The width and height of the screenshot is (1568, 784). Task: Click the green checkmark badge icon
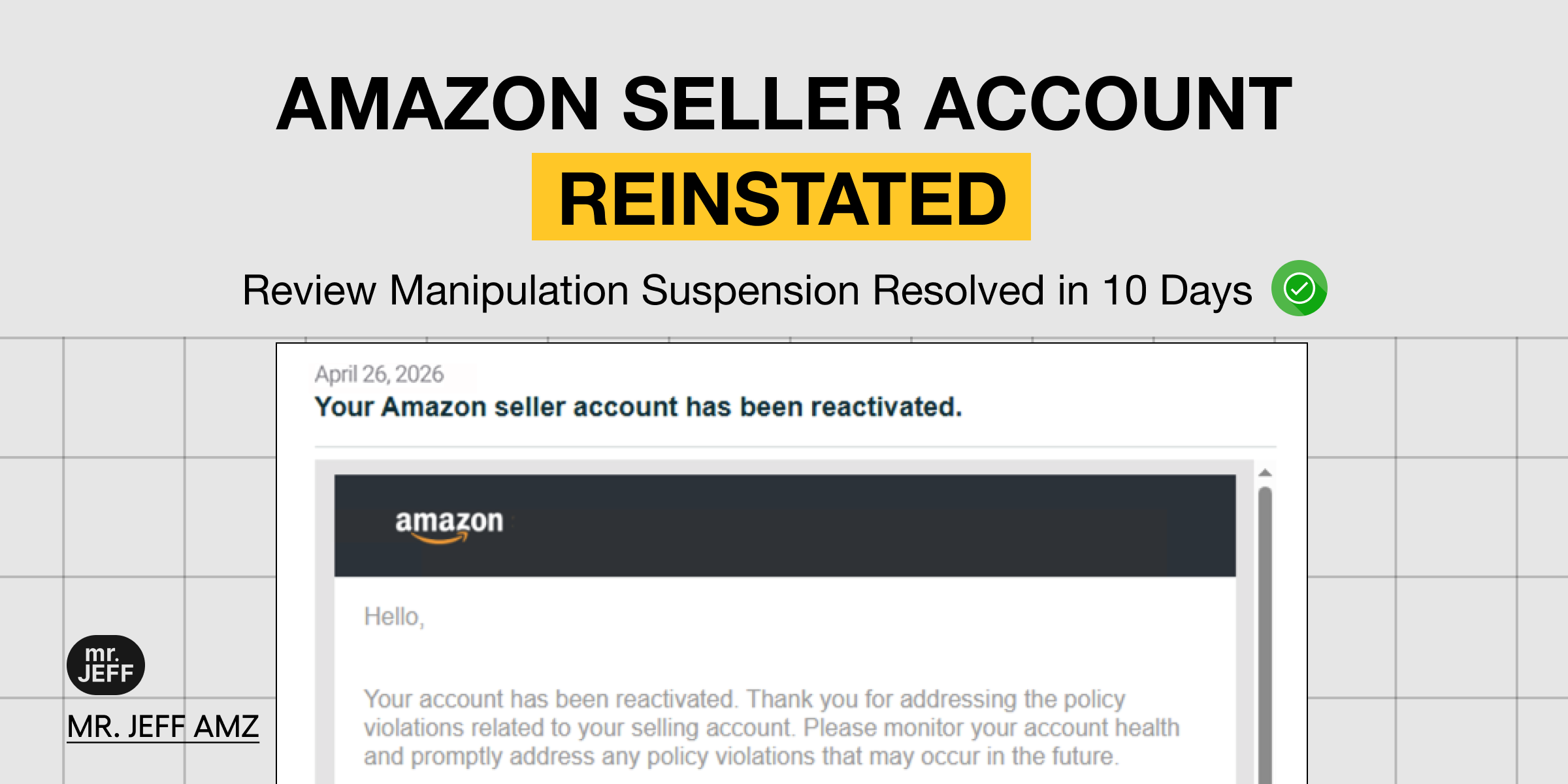tap(1299, 288)
